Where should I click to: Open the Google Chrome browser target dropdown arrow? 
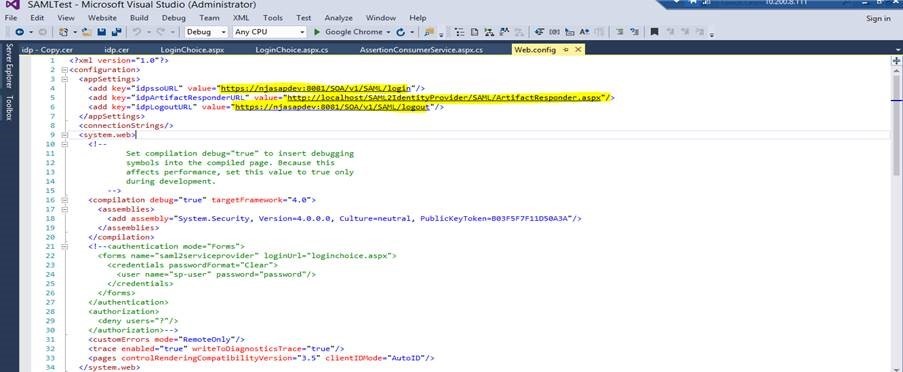click(x=388, y=32)
